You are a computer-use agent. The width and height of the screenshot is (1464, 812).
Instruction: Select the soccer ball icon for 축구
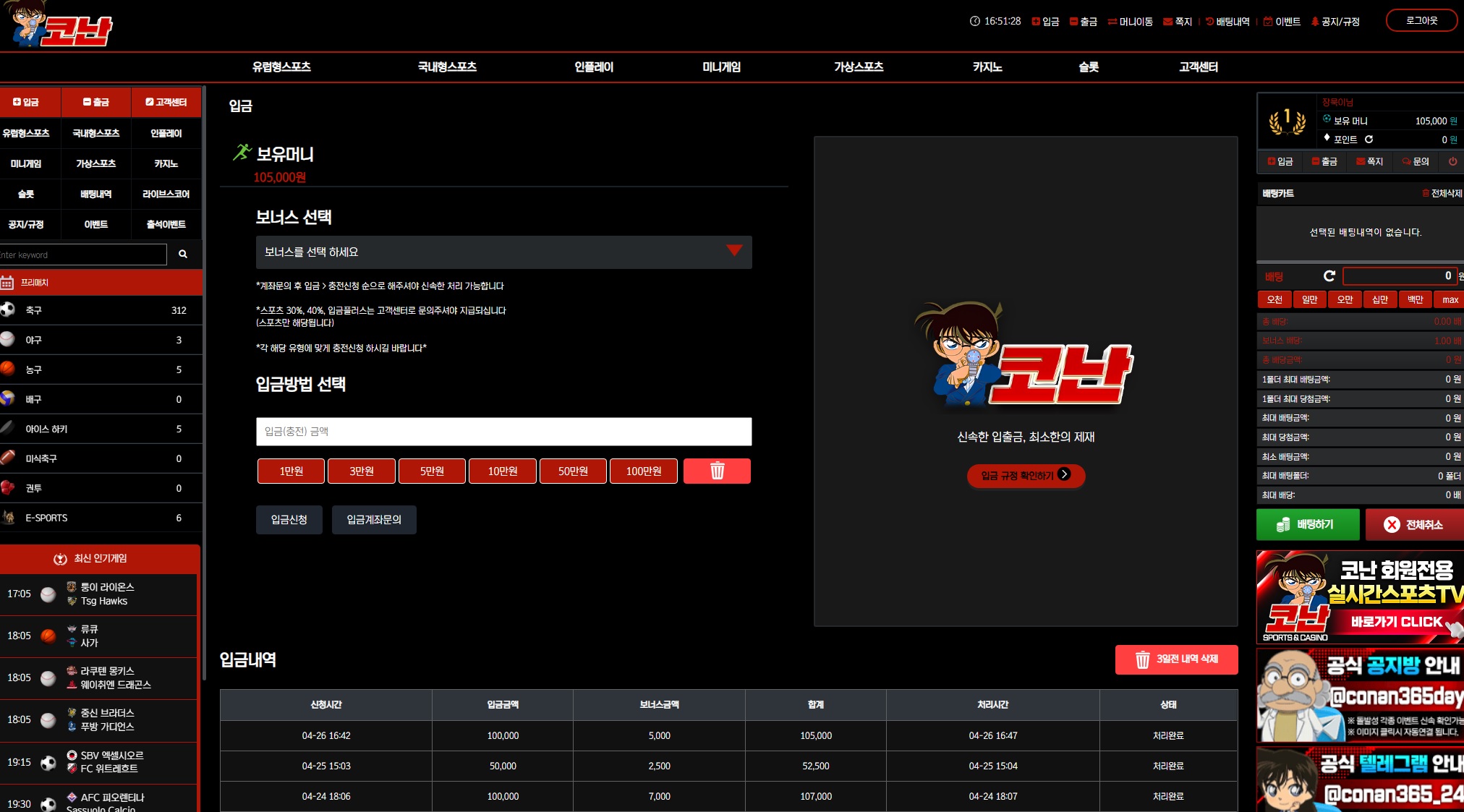(8, 310)
